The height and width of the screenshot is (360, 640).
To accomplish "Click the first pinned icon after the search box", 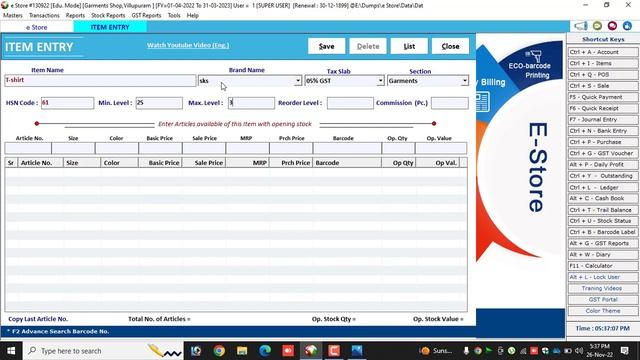I will (x=196, y=351).
